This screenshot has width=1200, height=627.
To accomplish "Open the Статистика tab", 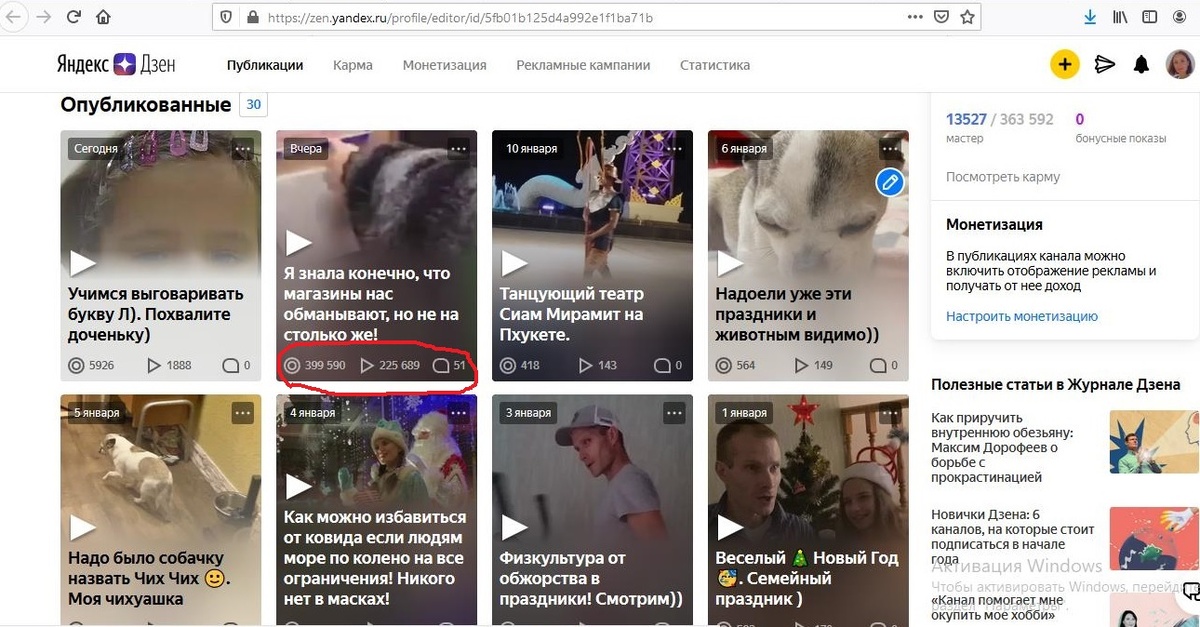I will tap(715, 65).
